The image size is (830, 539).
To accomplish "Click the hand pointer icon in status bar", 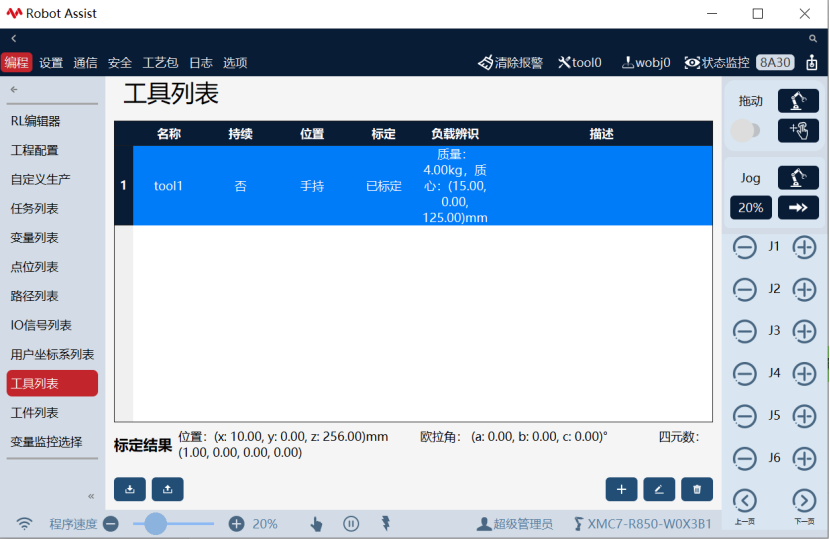I will coord(316,524).
